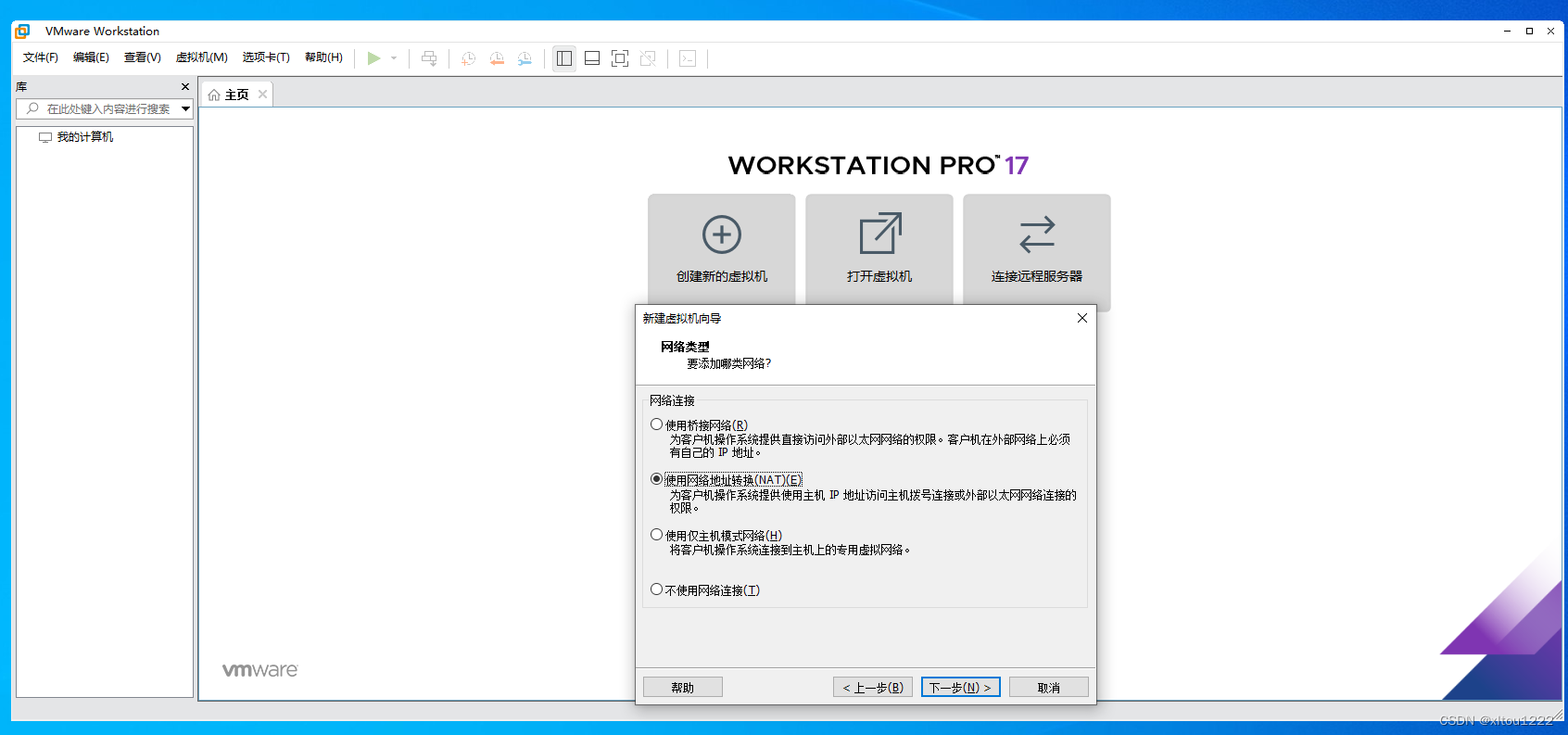Open the power options dropdown arrow
Screen dimensions: 1568x735
[394, 58]
